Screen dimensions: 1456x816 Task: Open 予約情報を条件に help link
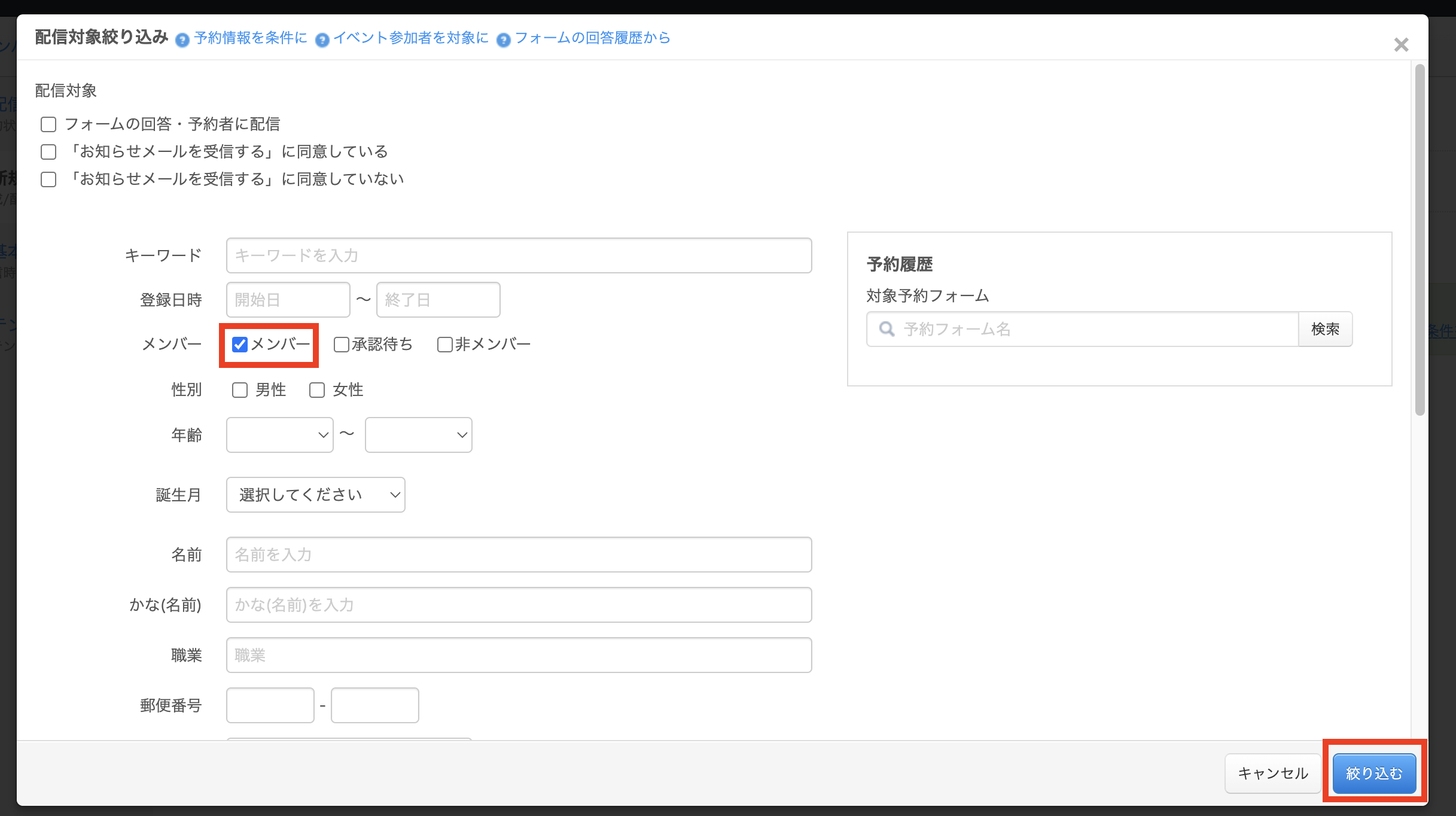point(250,38)
